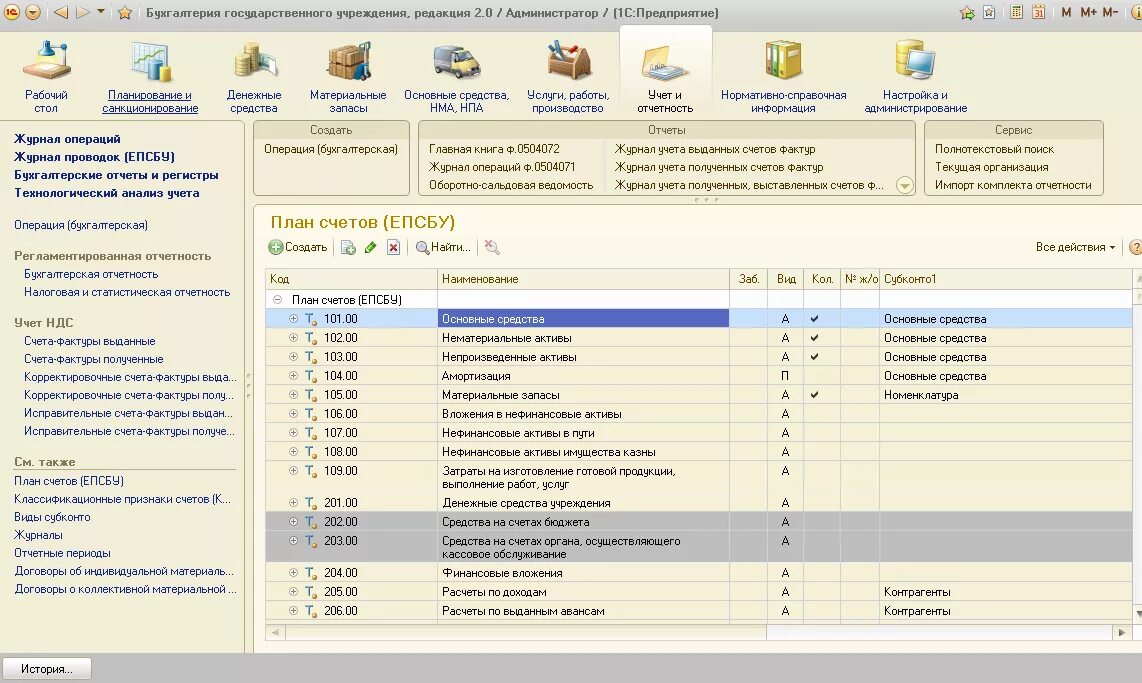Toggle Кол. checkmark for account 101.00
This screenshot has height=683, width=1142.
click(x=814, y=319)
